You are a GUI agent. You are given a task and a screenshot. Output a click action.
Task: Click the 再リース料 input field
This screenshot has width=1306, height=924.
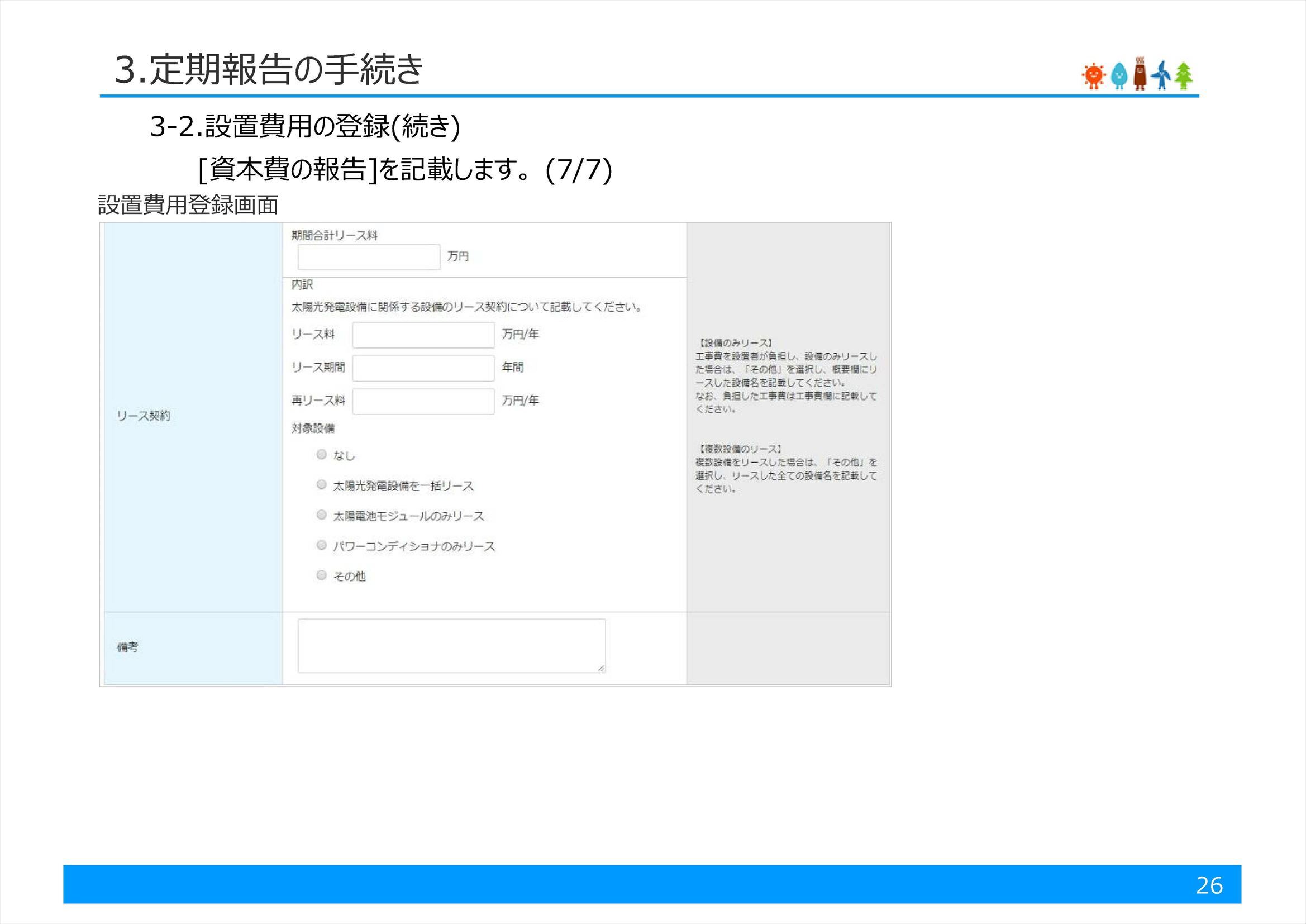click(424, 401)
